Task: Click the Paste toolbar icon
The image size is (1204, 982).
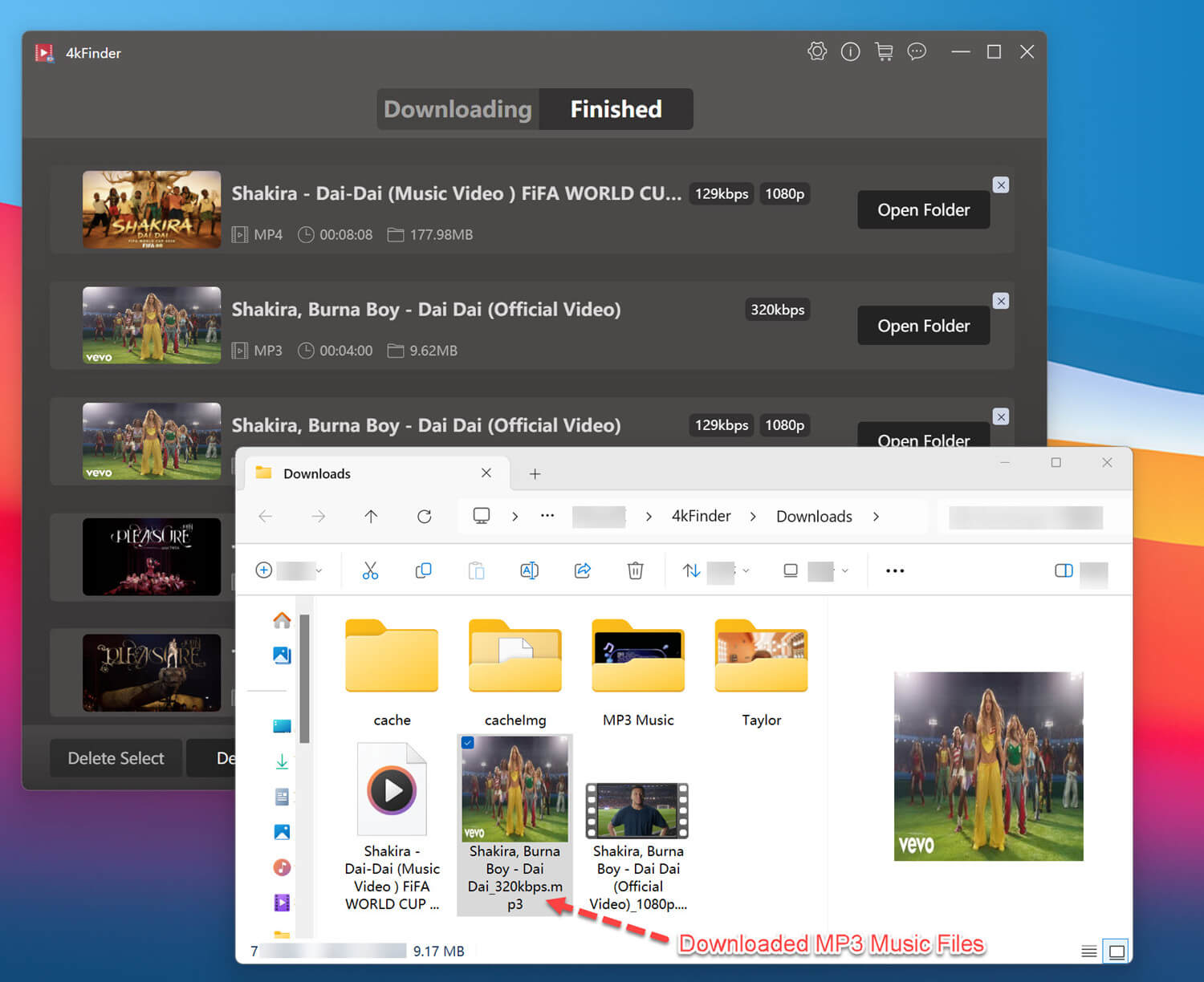Action: pos(477,570)
